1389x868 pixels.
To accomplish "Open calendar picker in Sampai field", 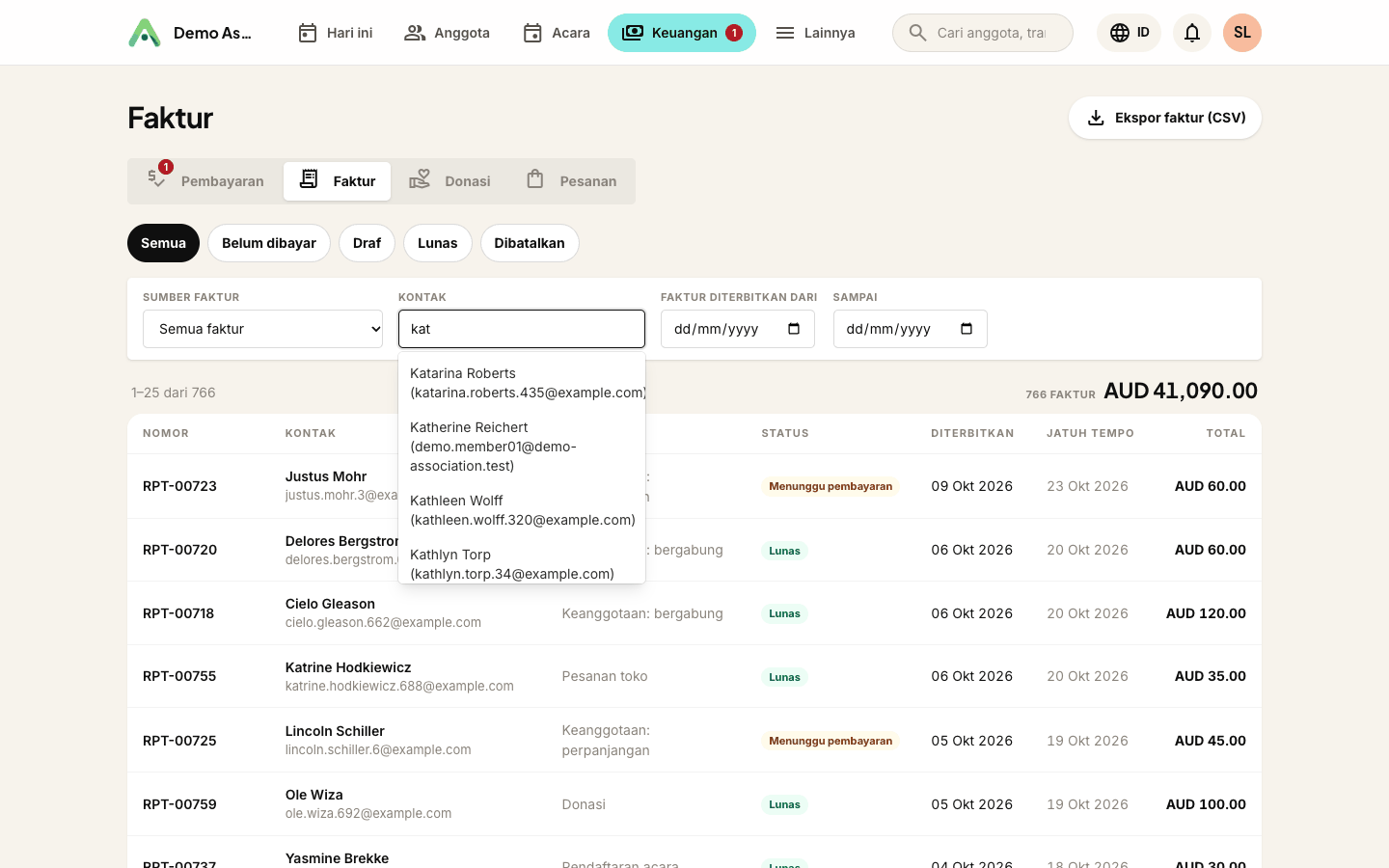I will (x=967, y=329).
